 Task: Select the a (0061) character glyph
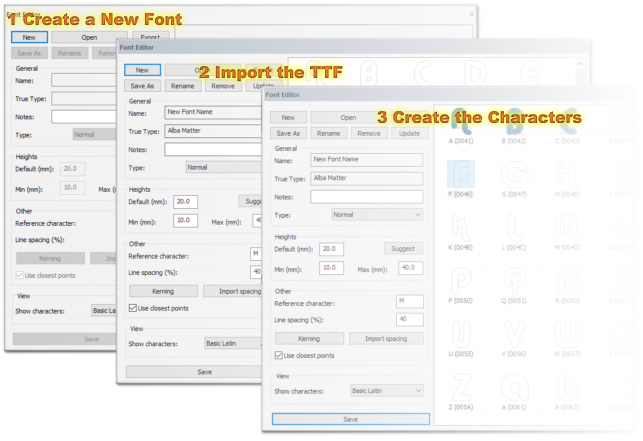point(514,387)
